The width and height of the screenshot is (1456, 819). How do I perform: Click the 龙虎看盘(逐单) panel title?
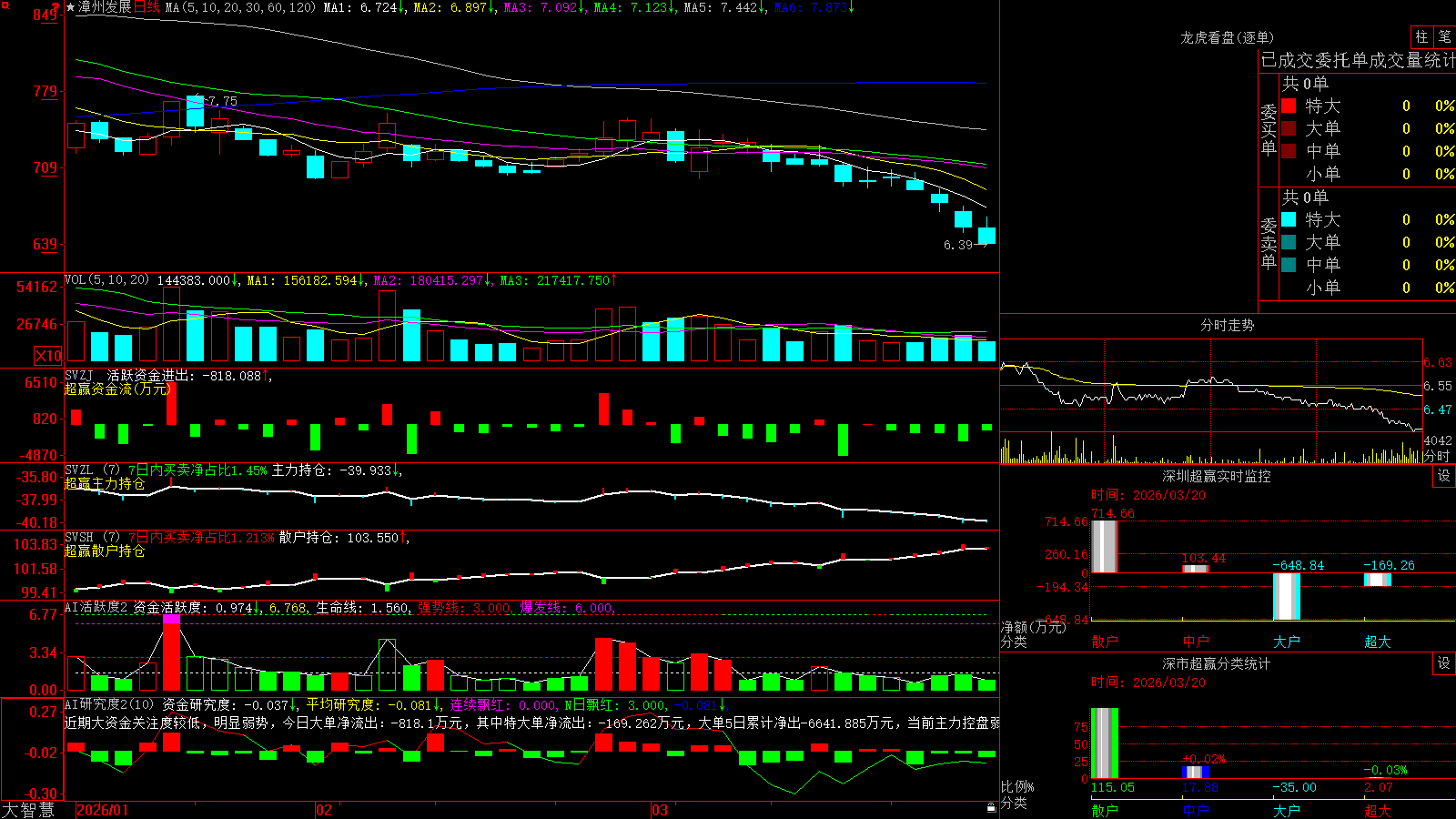point(1227,37)
